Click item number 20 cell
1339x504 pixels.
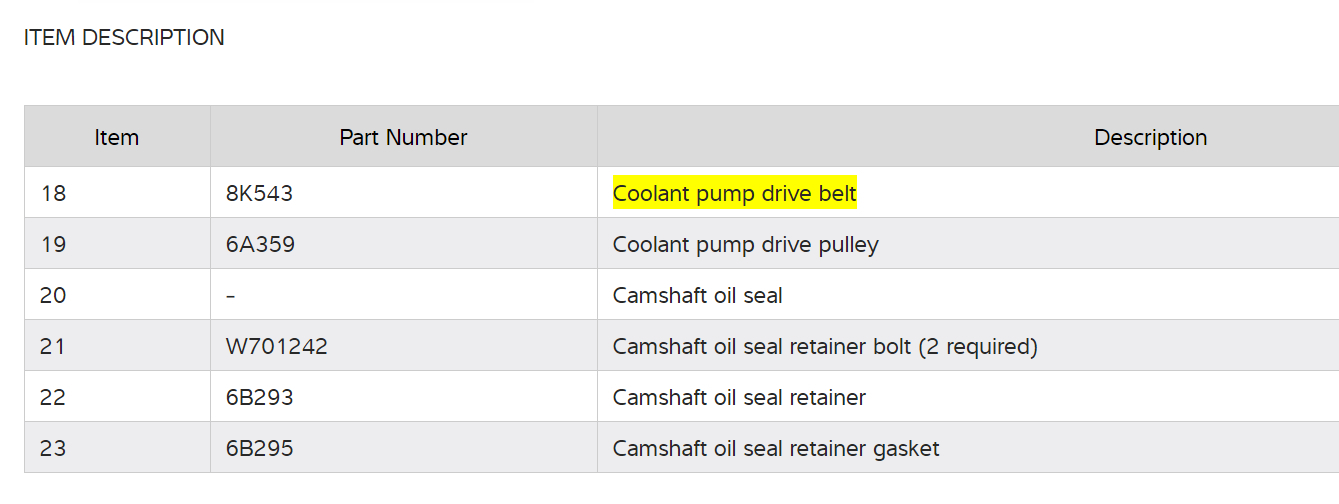coord(53,296)
